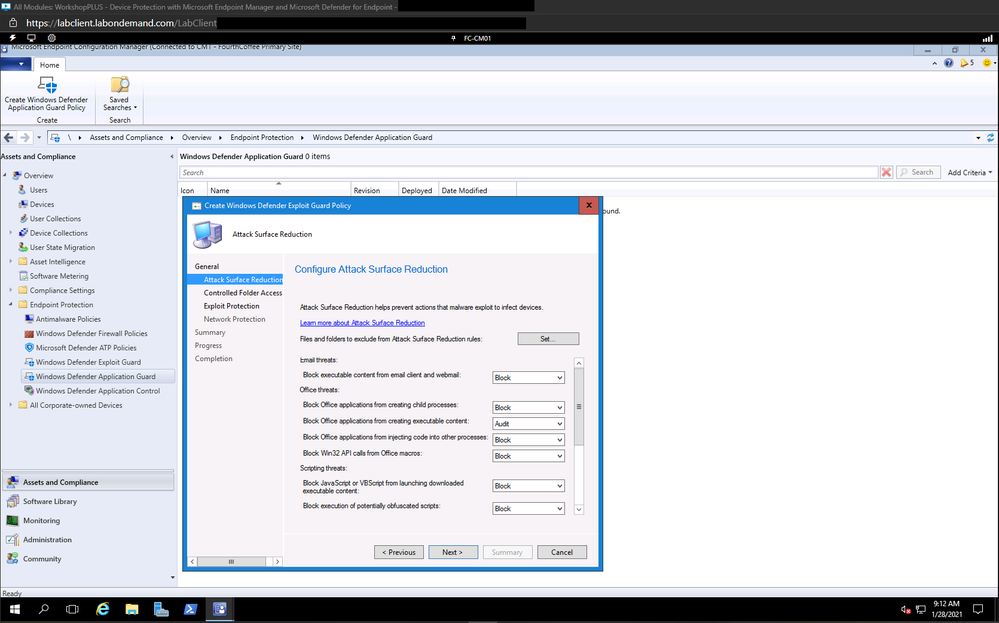Open the notifications bell icon
The width and height of the screenshot is (999, 623).
pyautogui.click(x=965, y=63)
